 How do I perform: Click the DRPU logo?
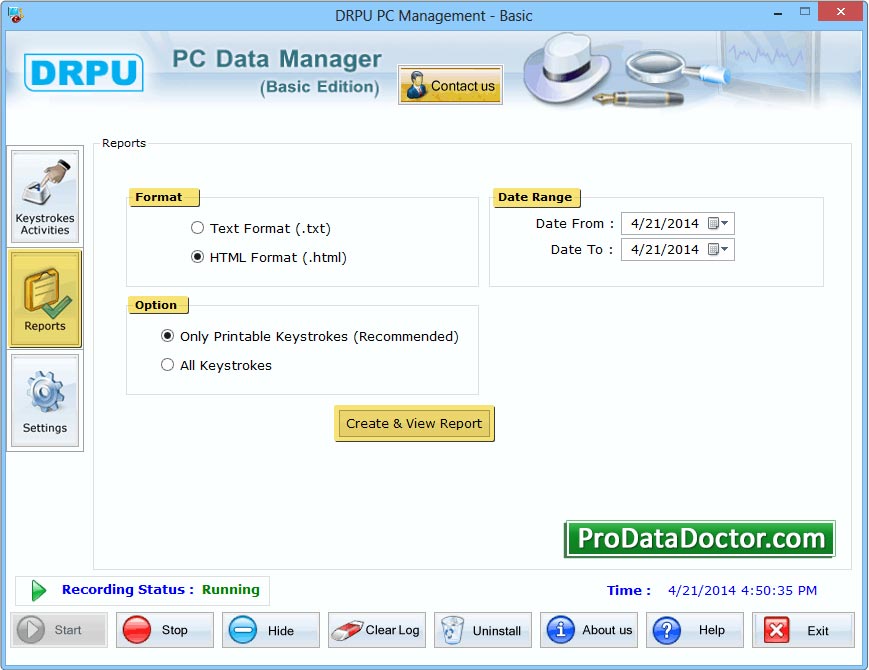[x=83, y=73]
